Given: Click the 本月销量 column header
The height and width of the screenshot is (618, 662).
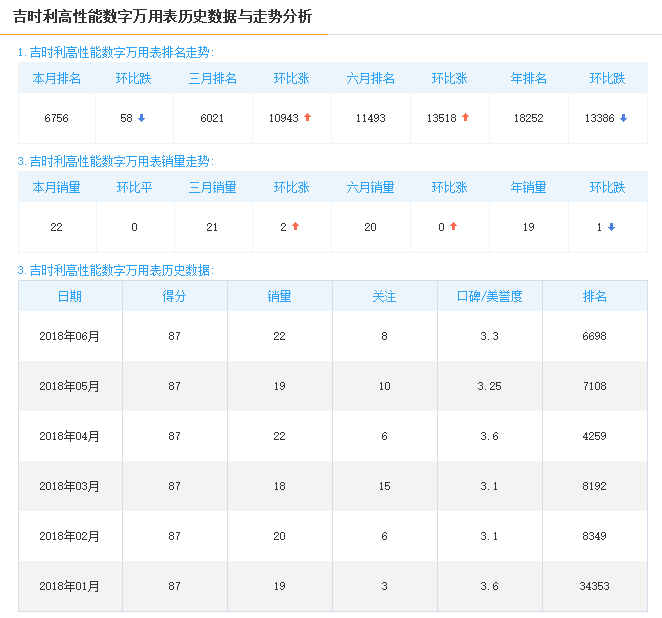Looking at the screenshot, I should 57,187.
